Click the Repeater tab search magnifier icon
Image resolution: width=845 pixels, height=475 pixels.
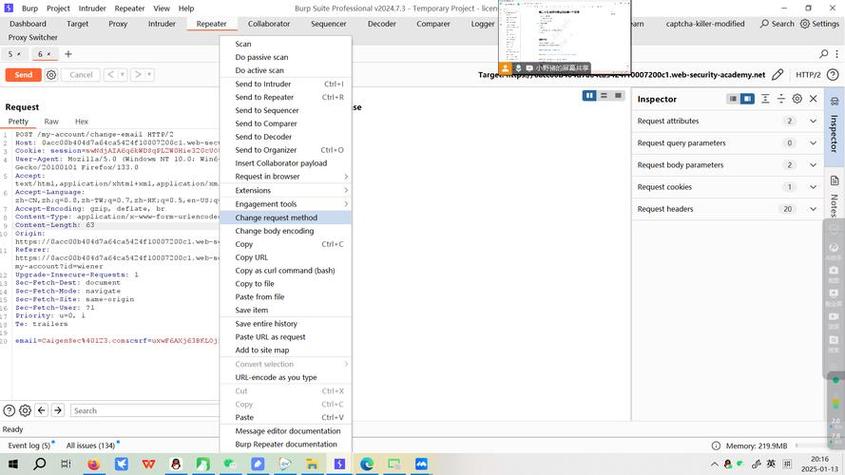823,54
